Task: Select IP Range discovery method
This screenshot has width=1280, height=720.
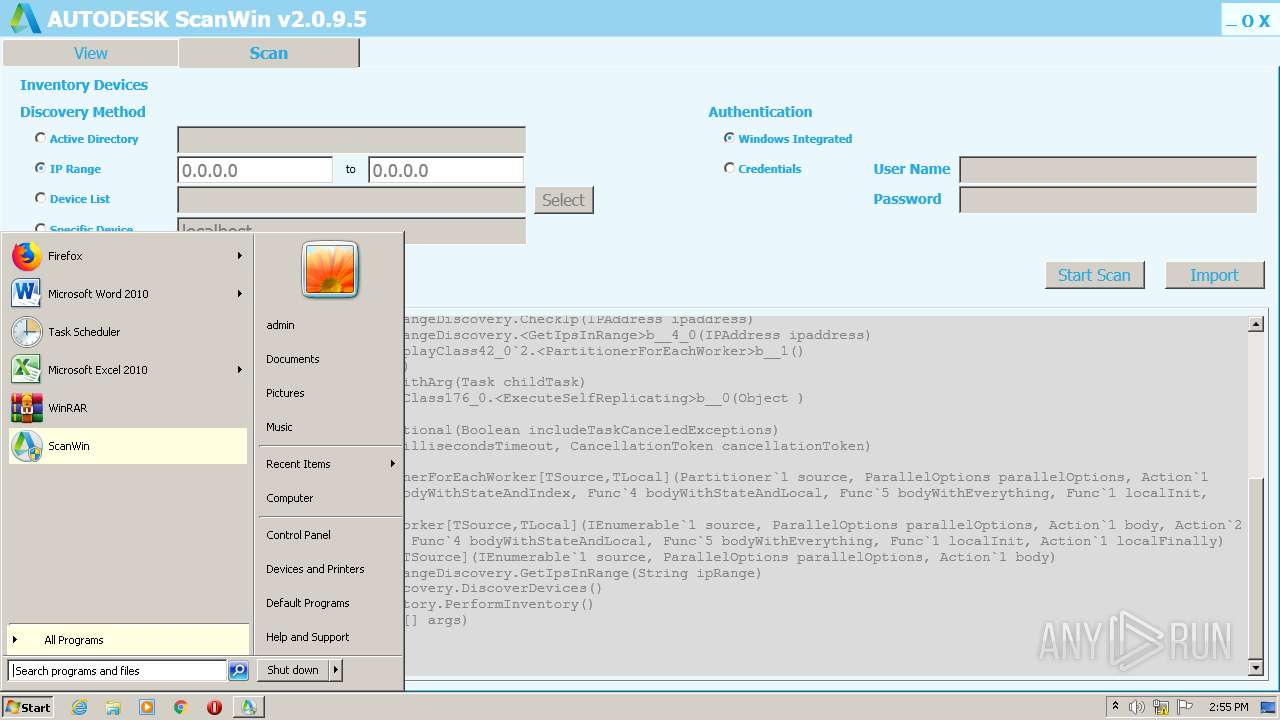Action: (41, 168)
